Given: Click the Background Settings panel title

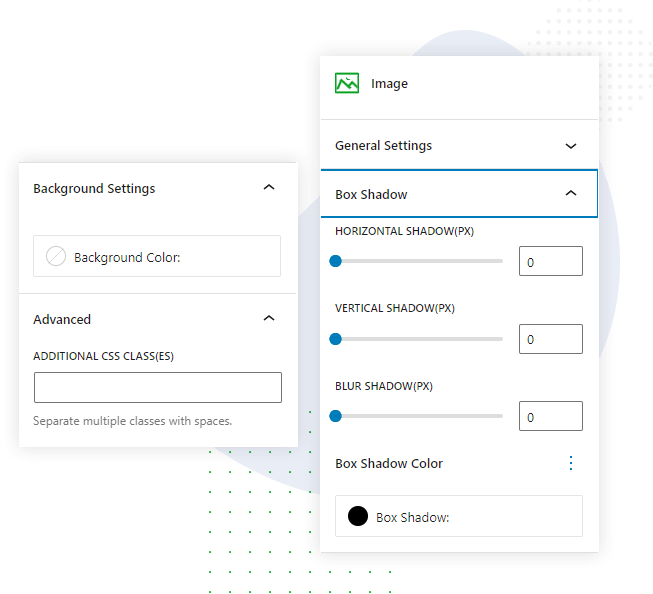Looking at the screenshot, I should pos(94,189).
